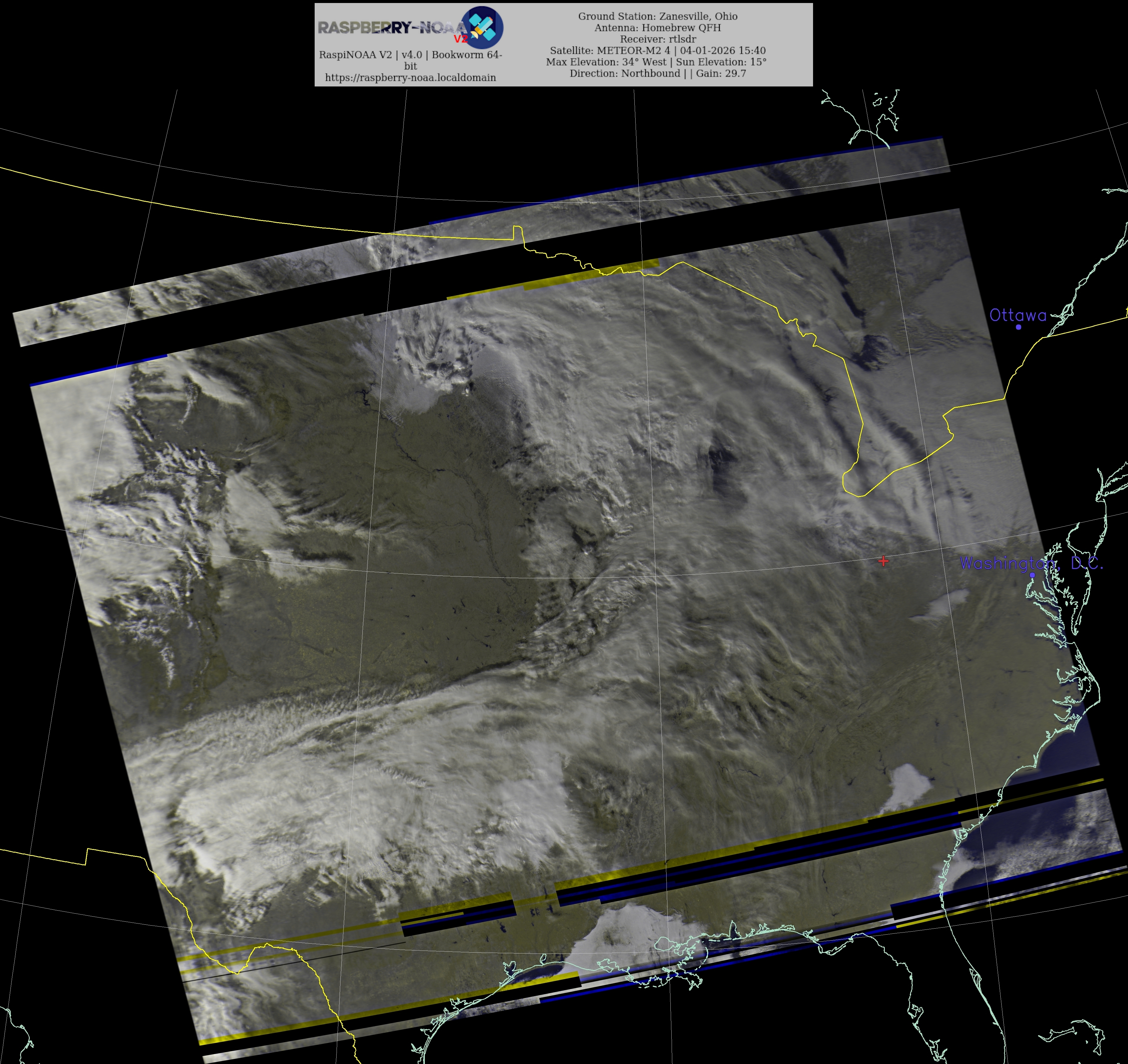Open the raspberry-noaa.localdomain URL
1128x1064 pixels.
(x=410, y=78)
